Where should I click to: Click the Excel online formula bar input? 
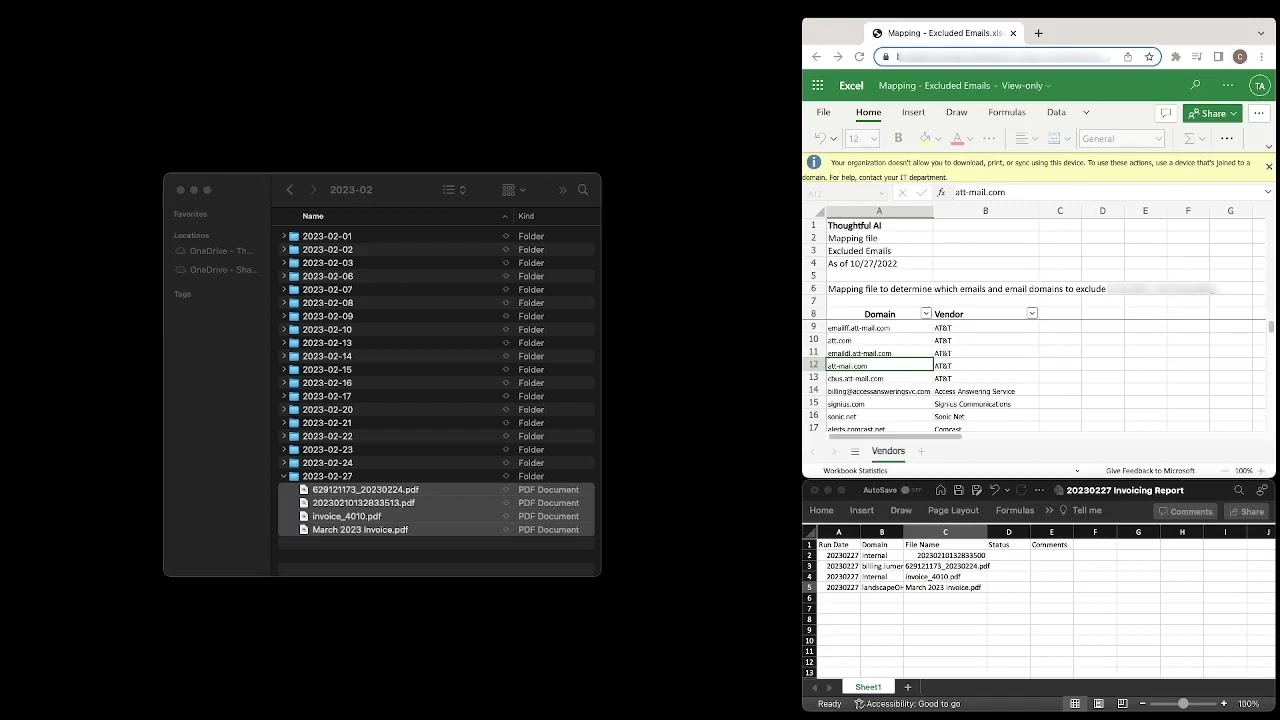(x=1105, y=192)
